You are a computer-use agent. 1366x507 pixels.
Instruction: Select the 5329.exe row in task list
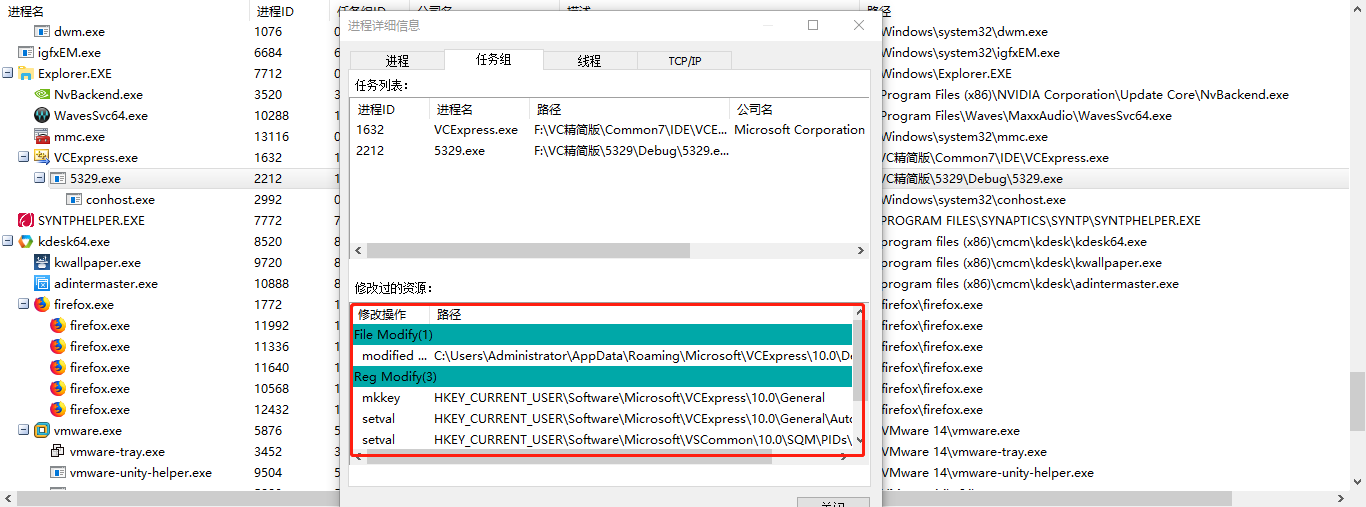click(610, 151)
